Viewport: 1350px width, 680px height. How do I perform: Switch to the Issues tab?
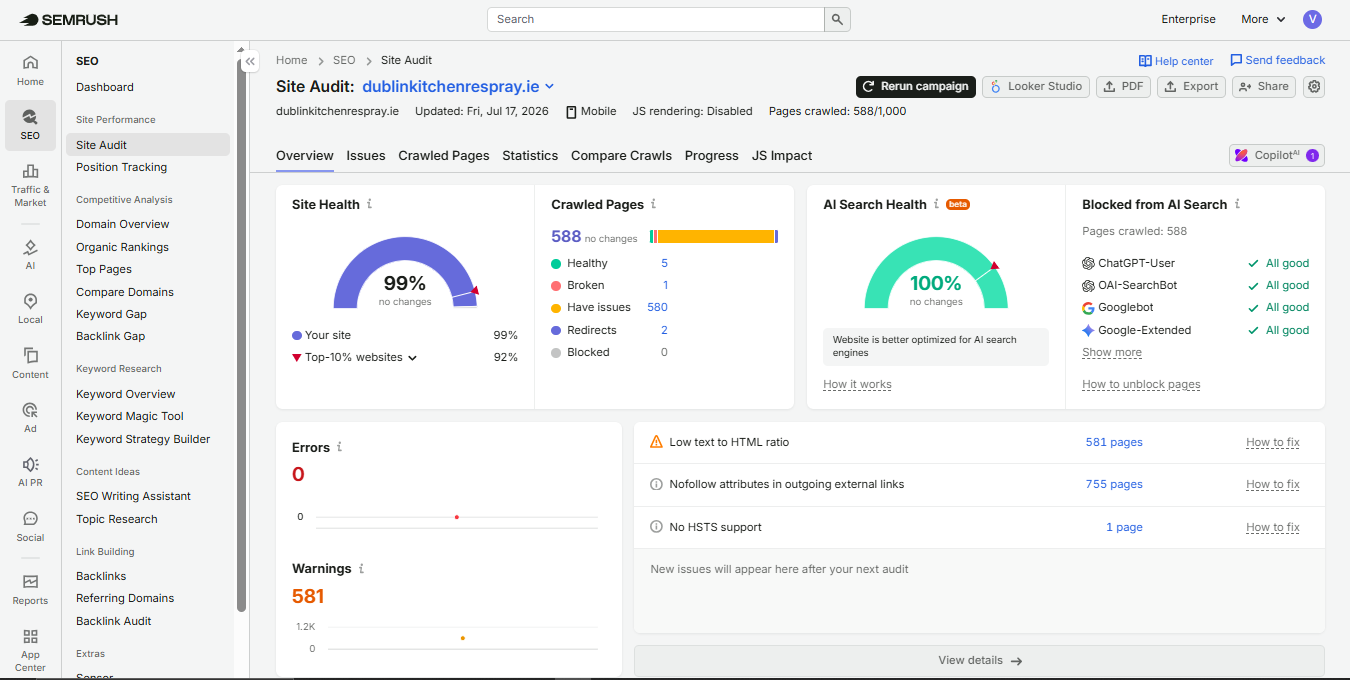pyautogui.click(x=366, y=155)
